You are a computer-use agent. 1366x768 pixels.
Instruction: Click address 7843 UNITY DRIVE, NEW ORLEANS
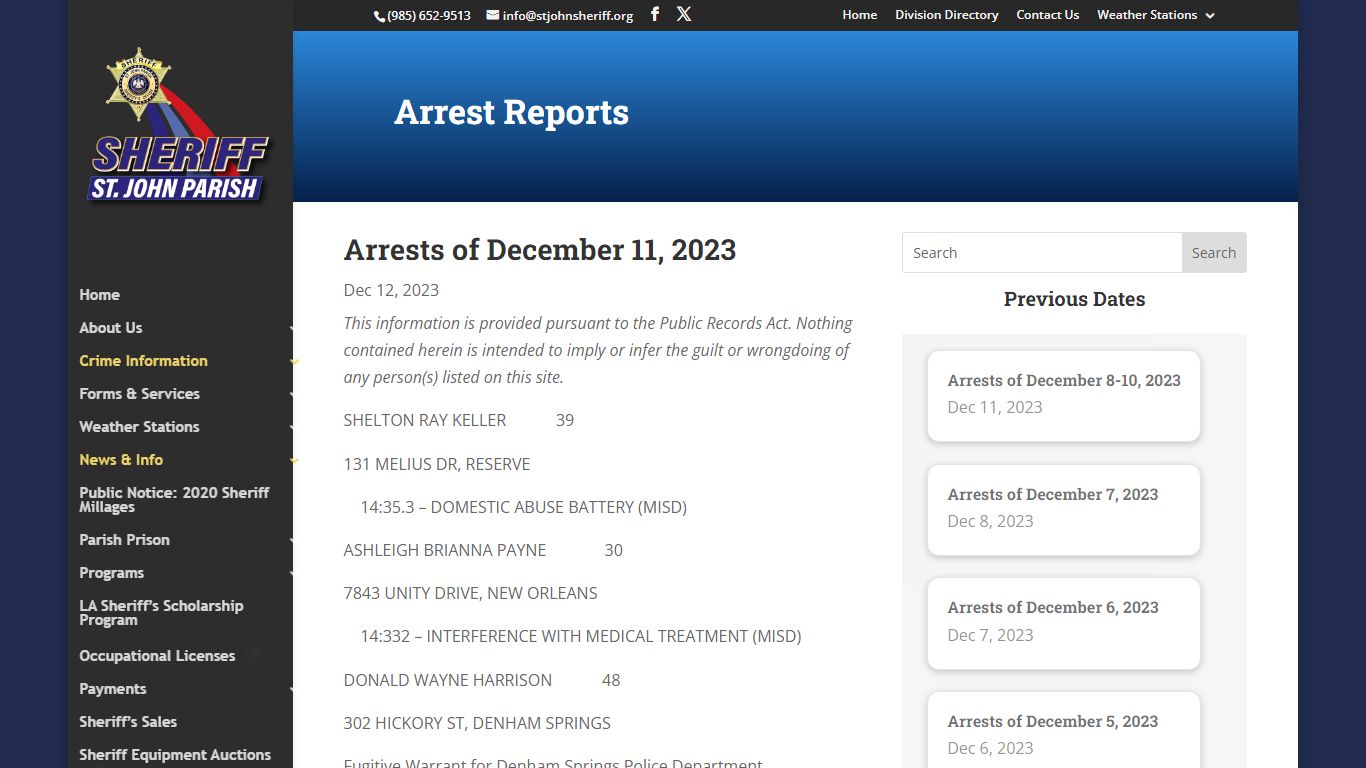[470, 593]
